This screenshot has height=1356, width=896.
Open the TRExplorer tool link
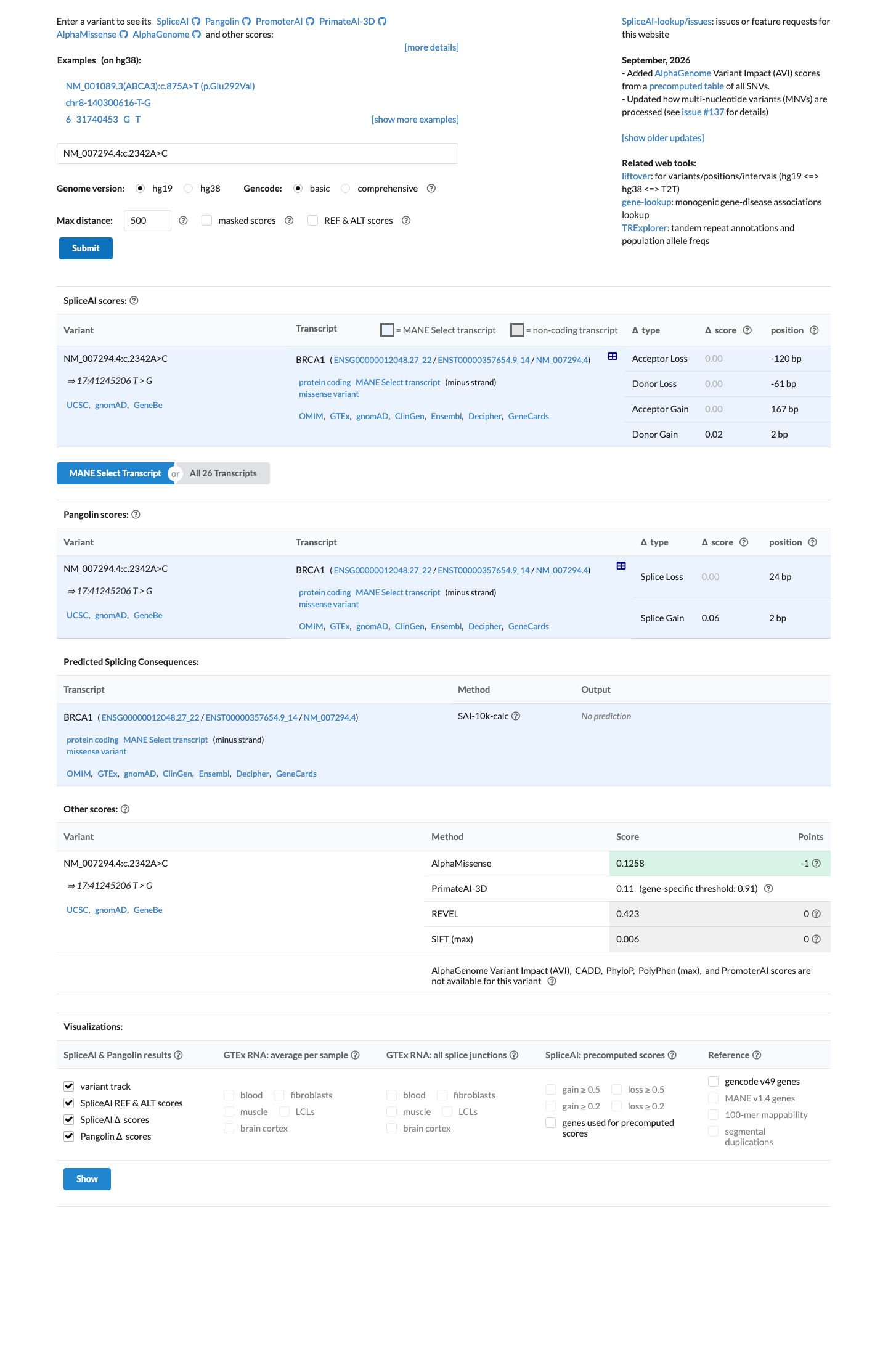coord(644,228)
